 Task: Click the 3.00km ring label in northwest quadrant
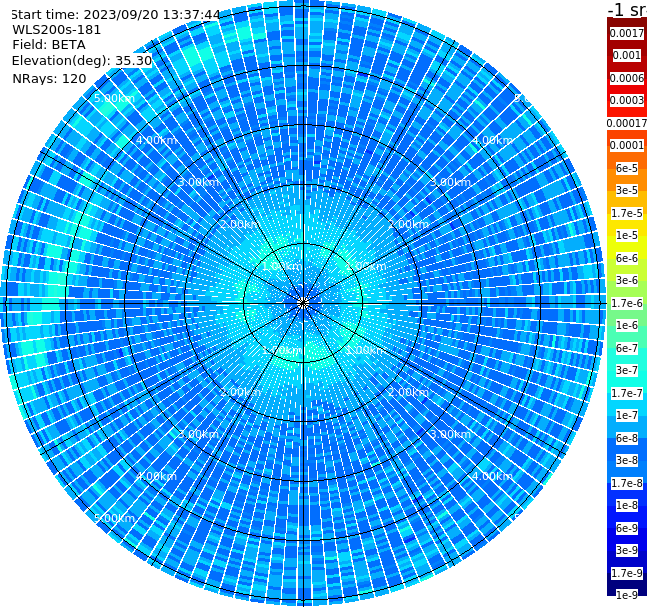tap(198, 182)
